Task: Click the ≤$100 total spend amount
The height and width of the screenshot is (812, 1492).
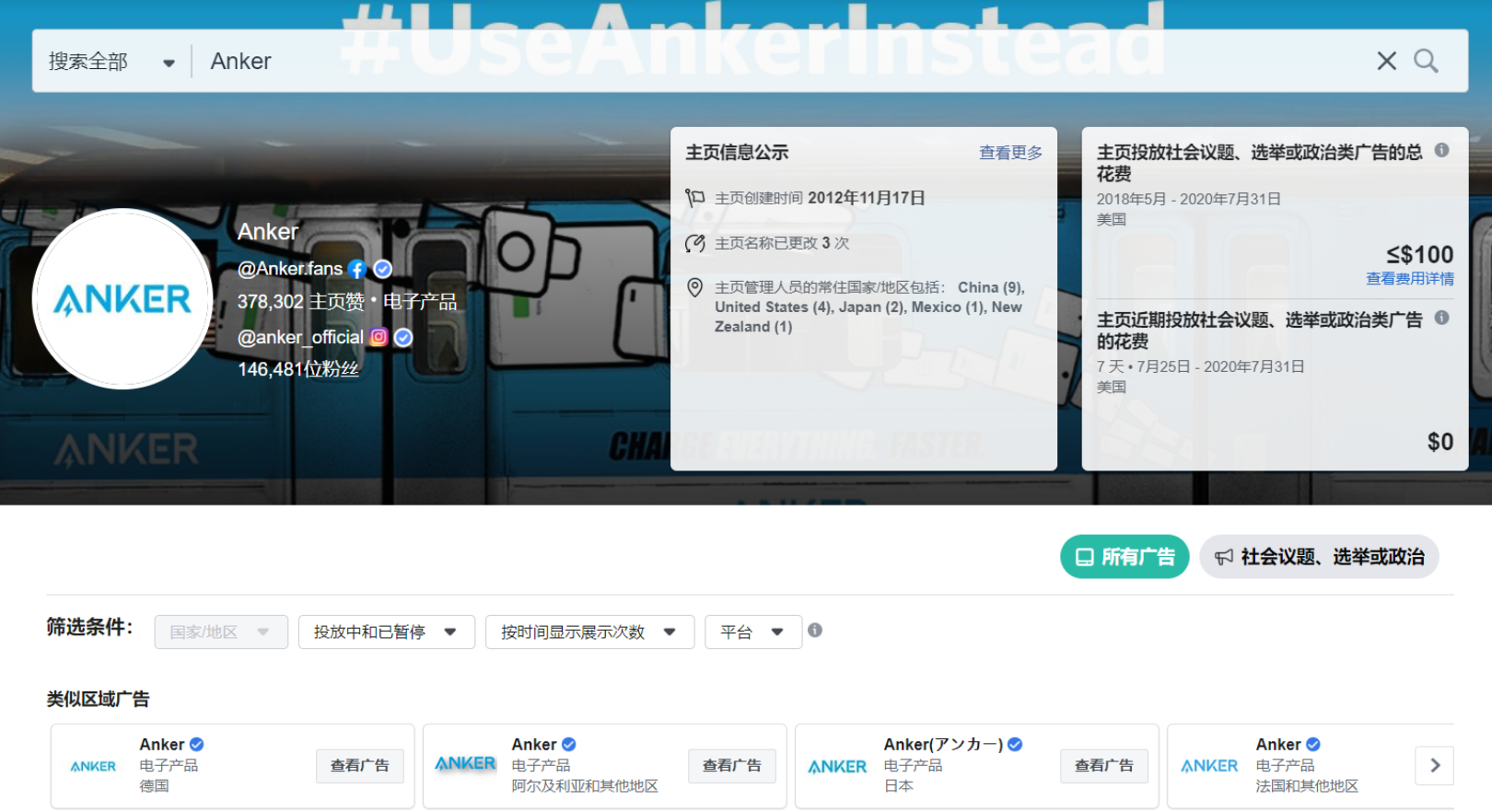Action: click(1420, 254)
